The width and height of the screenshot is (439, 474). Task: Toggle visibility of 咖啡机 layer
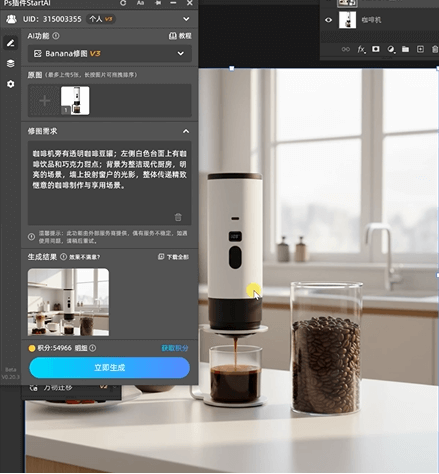tap(328, 20)
